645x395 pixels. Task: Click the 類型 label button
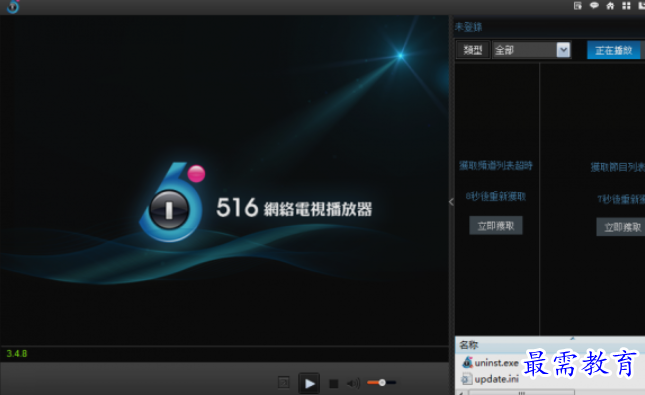click(x=473, y=50)
